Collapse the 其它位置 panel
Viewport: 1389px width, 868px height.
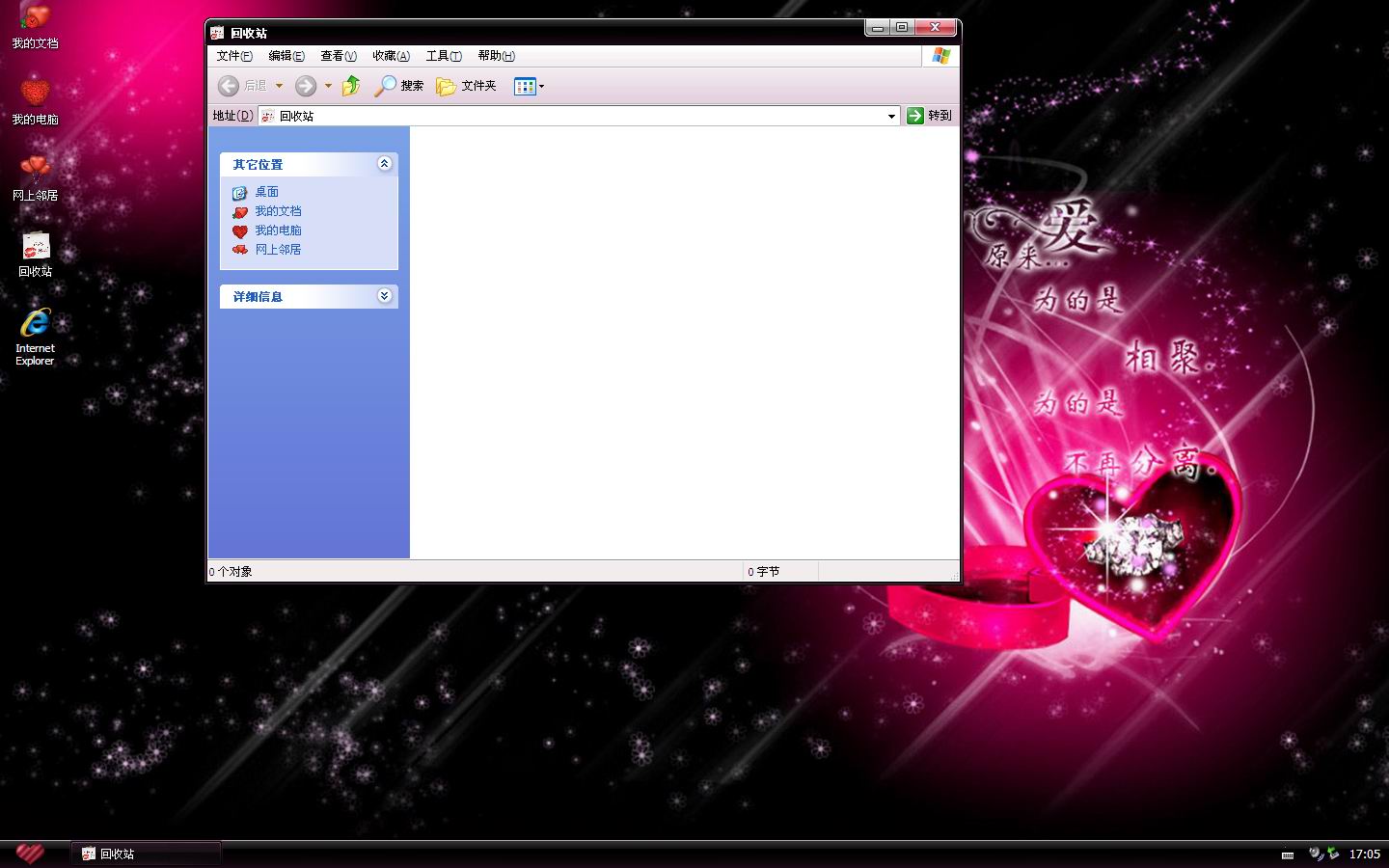[x=384, y=164]
